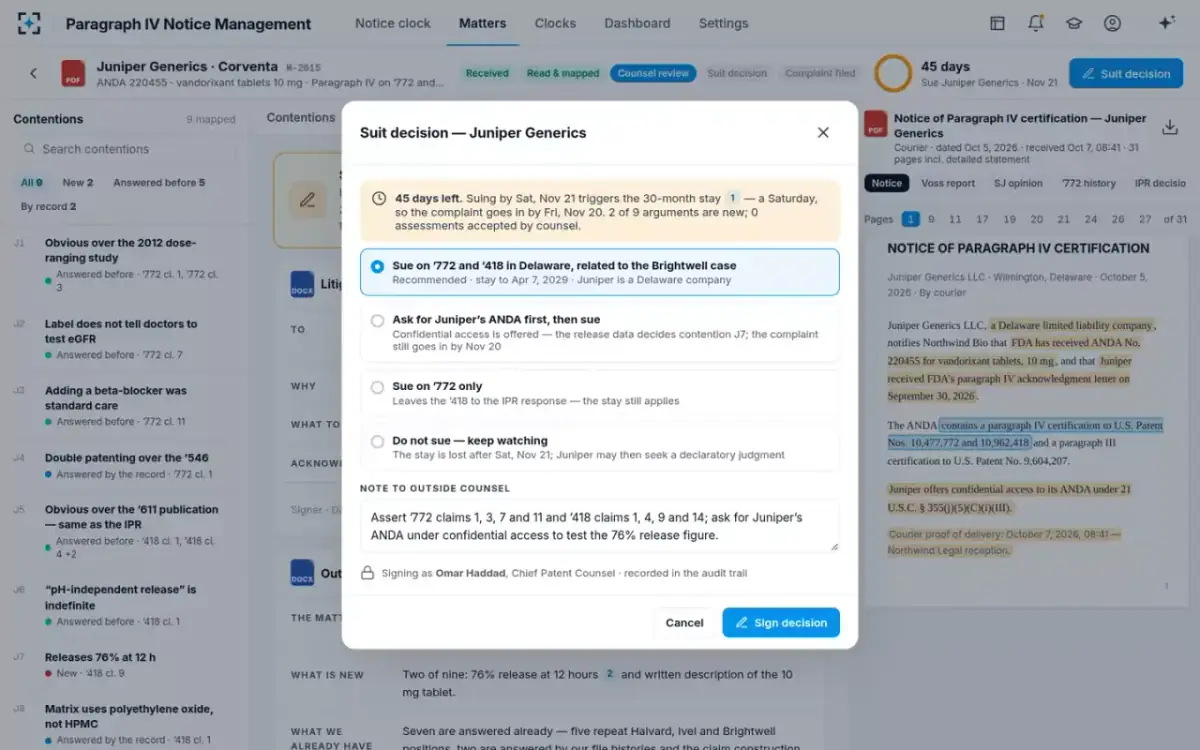1200x750 pixels.
Task: Switch to Voss report document tab
Action: coord(947,183)
